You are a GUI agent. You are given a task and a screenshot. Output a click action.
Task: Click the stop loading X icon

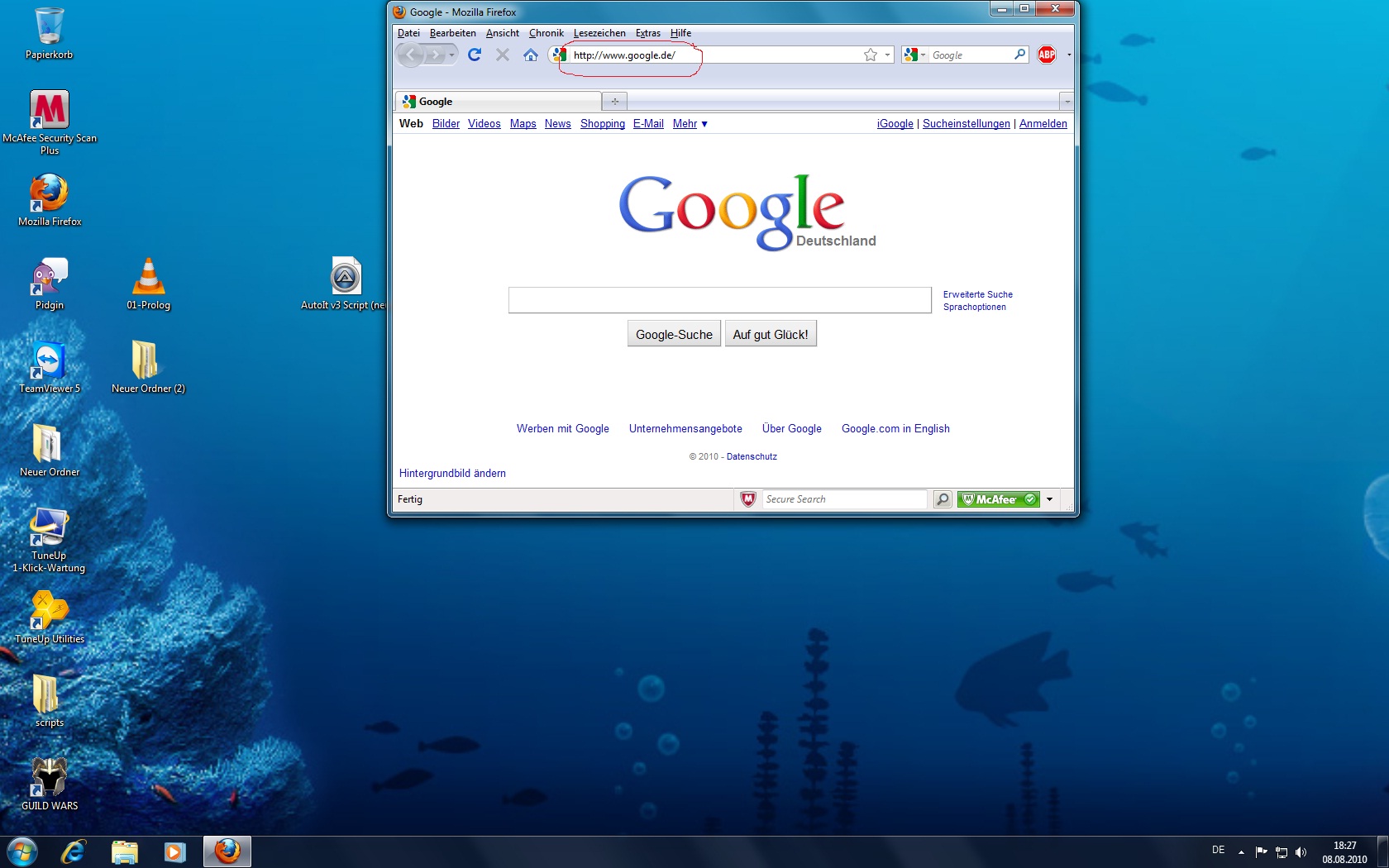pyautogui.click(x=503, y=55)
